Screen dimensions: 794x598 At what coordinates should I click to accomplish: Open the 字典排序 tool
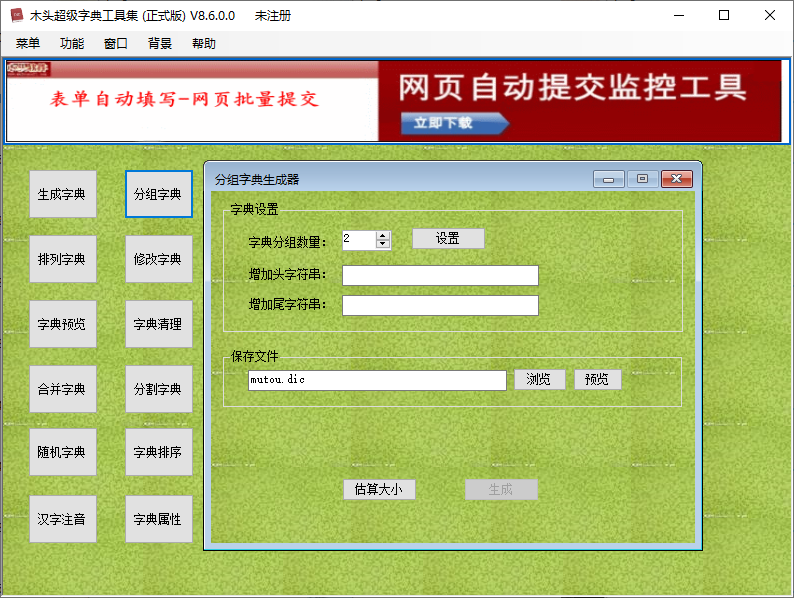tap(158, 452)
